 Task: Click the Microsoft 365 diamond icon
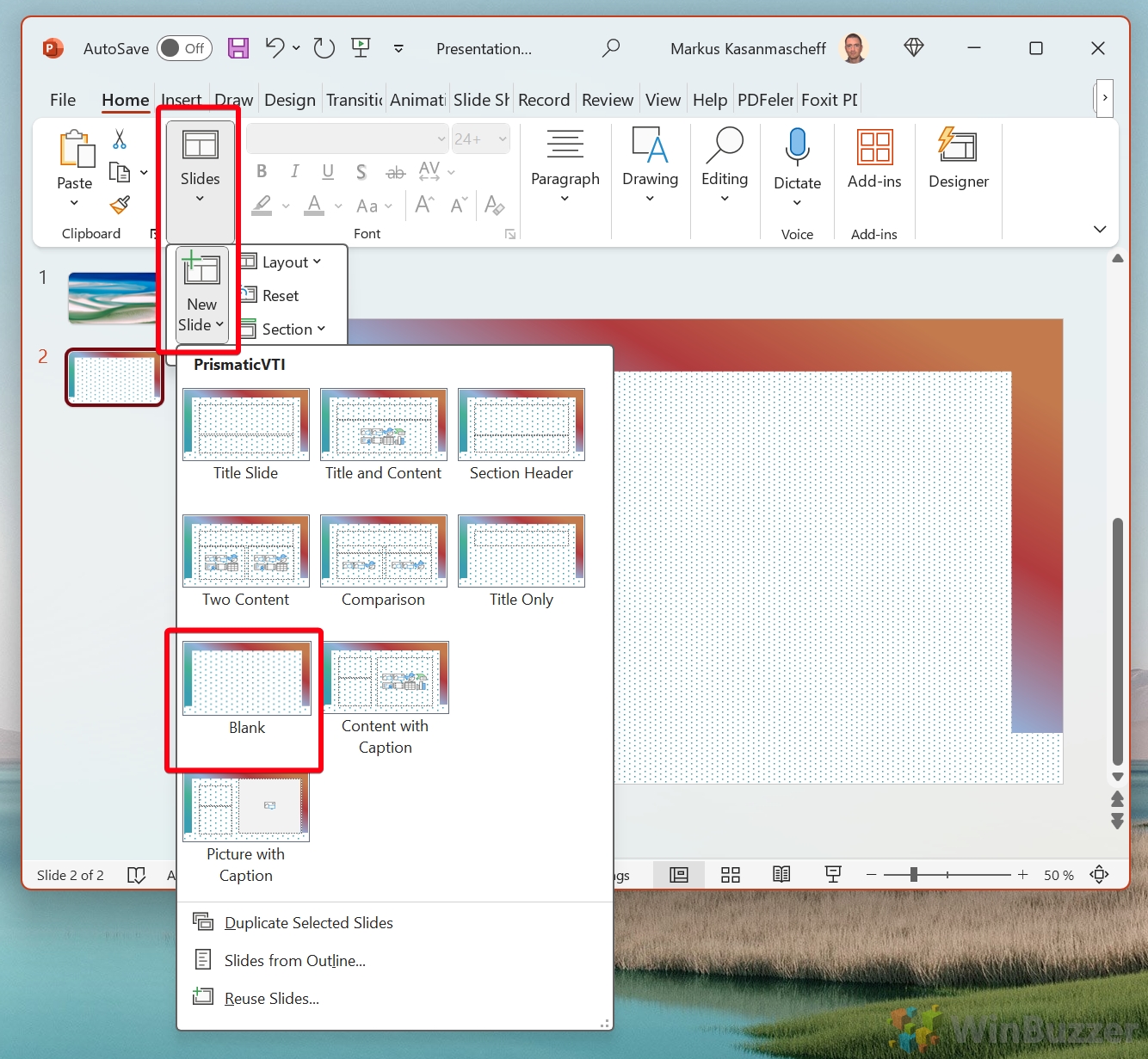[914, 48]
